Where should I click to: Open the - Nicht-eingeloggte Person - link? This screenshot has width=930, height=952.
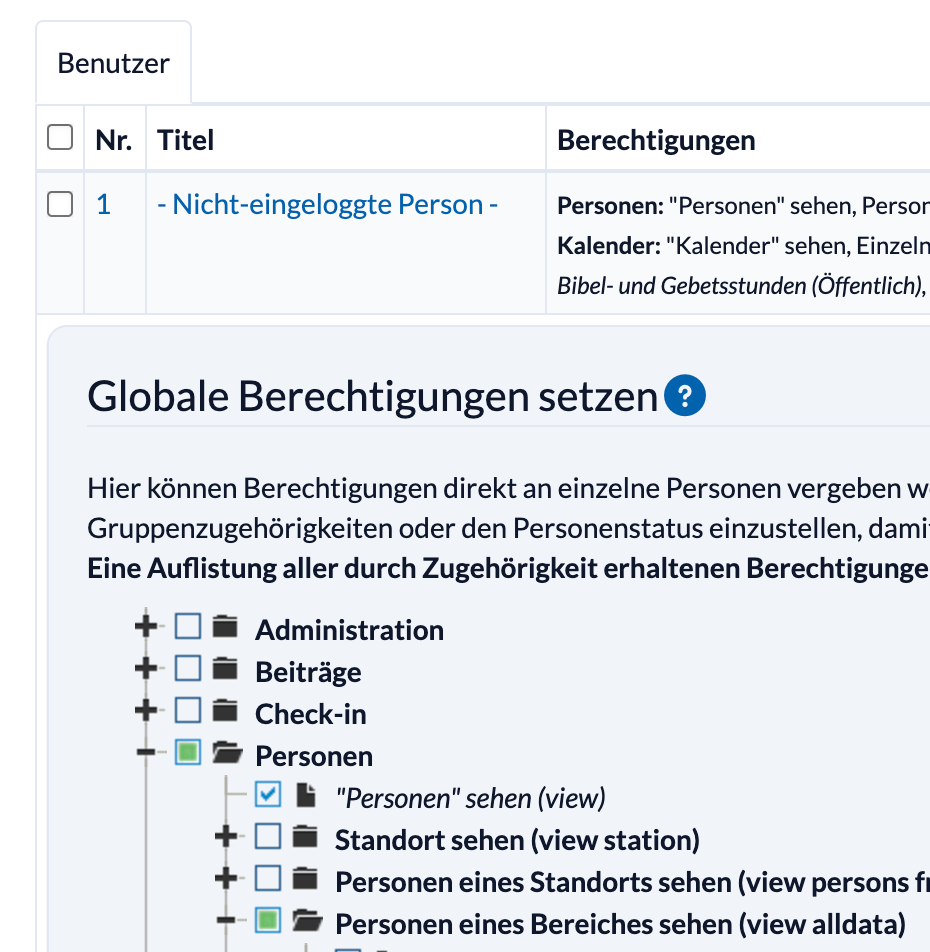pyautogui.click(x=327, y=205)
